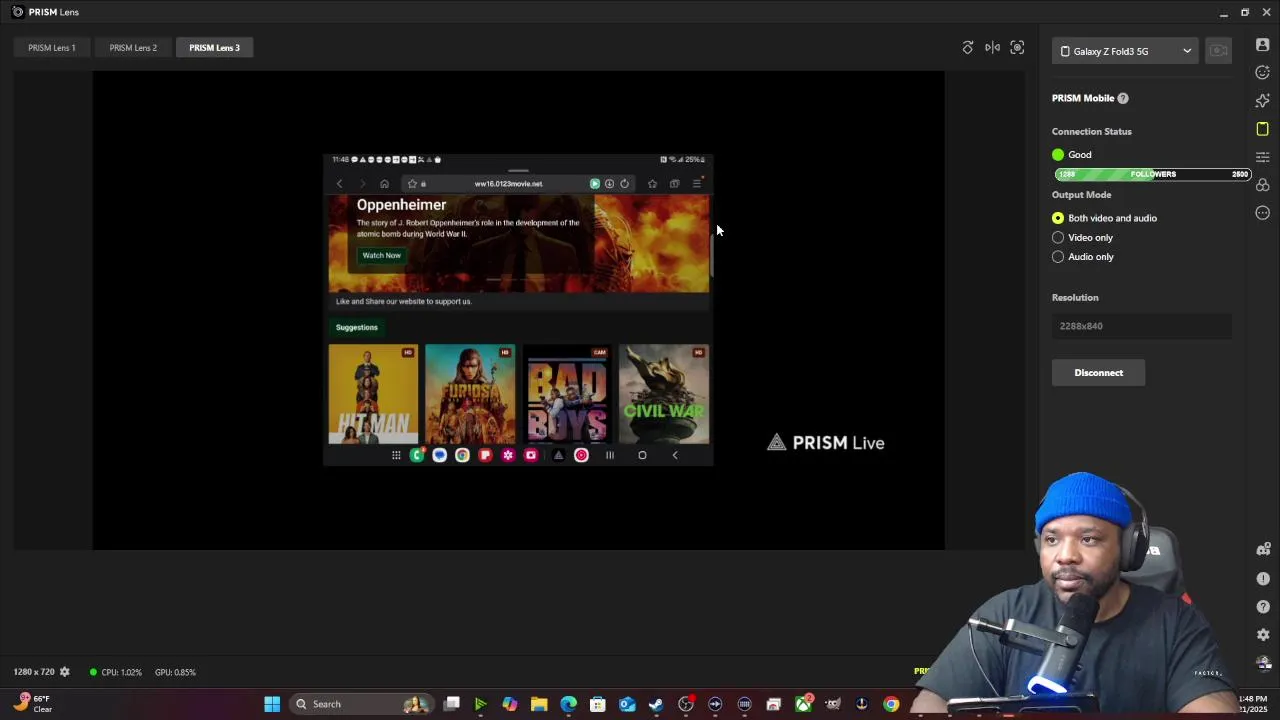Click the Oppenheimer title in phone preview

(x=402, y=205)
